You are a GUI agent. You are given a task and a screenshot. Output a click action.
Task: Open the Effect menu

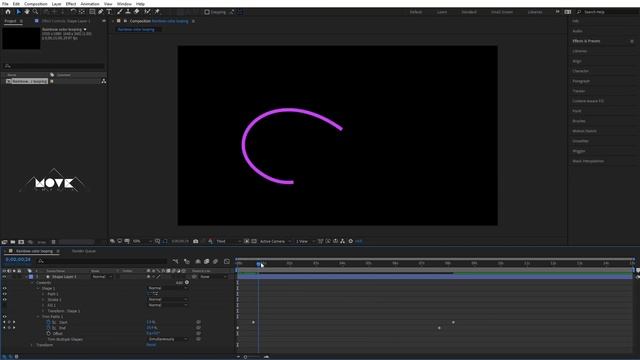tap(71, 4)
